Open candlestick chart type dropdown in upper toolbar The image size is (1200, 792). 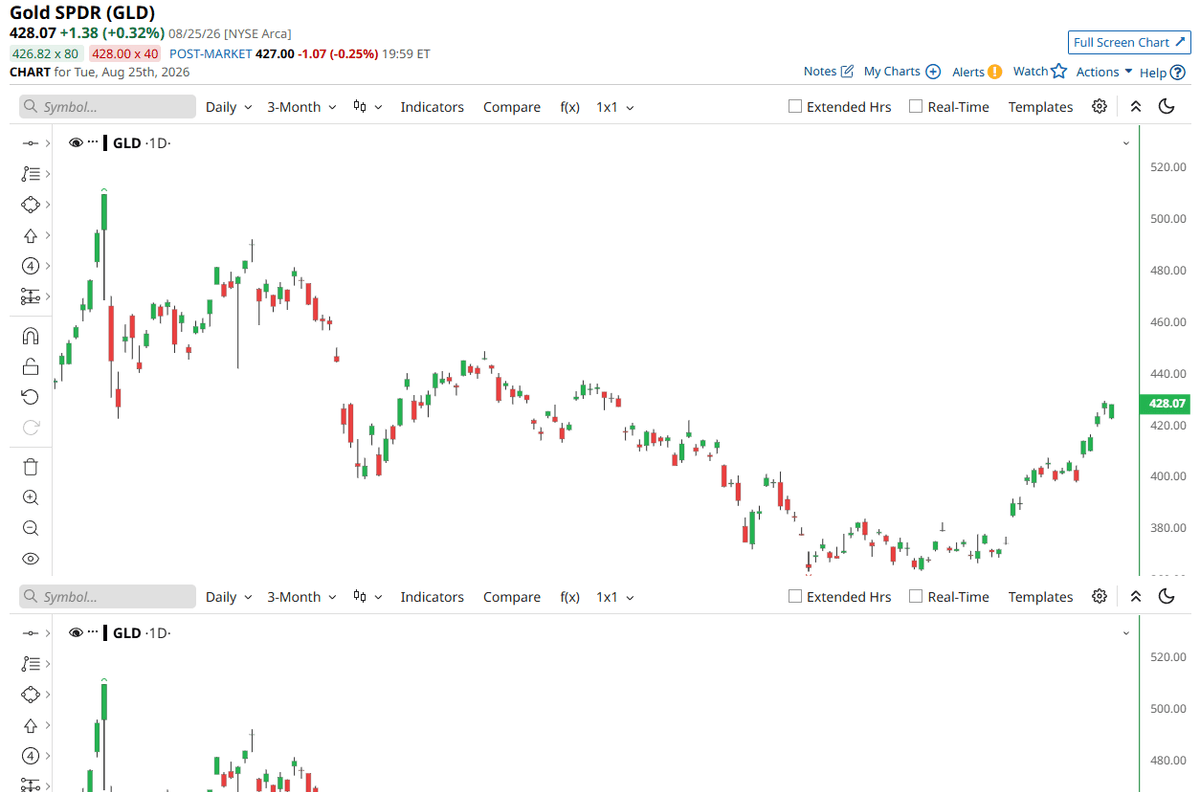tap(368, 107)
